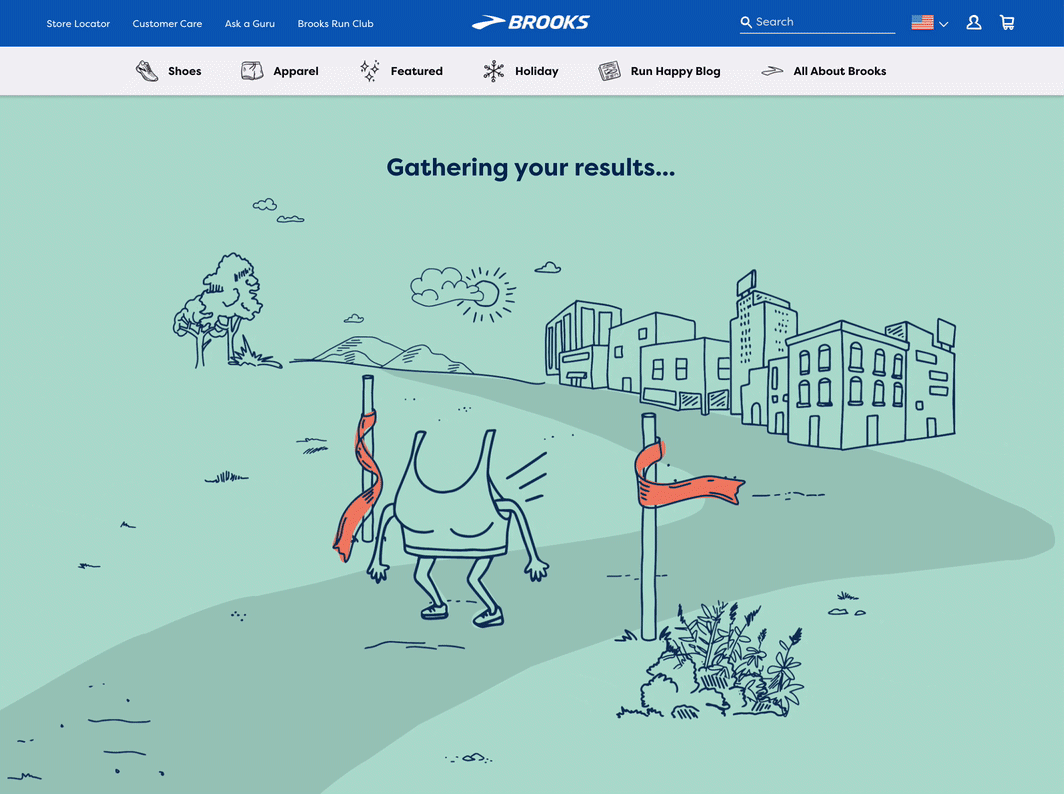Click the sparkles icon beside Featured
The image size is (1064, 794).
coord(370,71)
